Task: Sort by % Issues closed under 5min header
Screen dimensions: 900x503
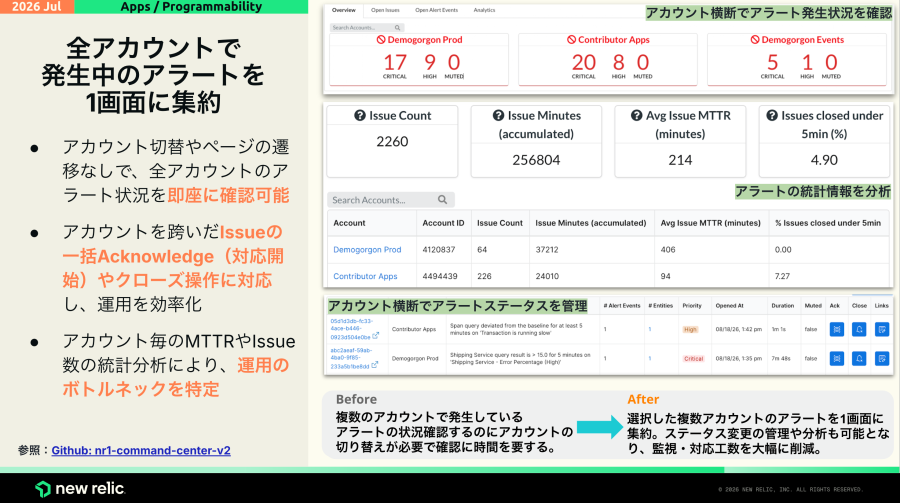Action: [x=828, y=223]
